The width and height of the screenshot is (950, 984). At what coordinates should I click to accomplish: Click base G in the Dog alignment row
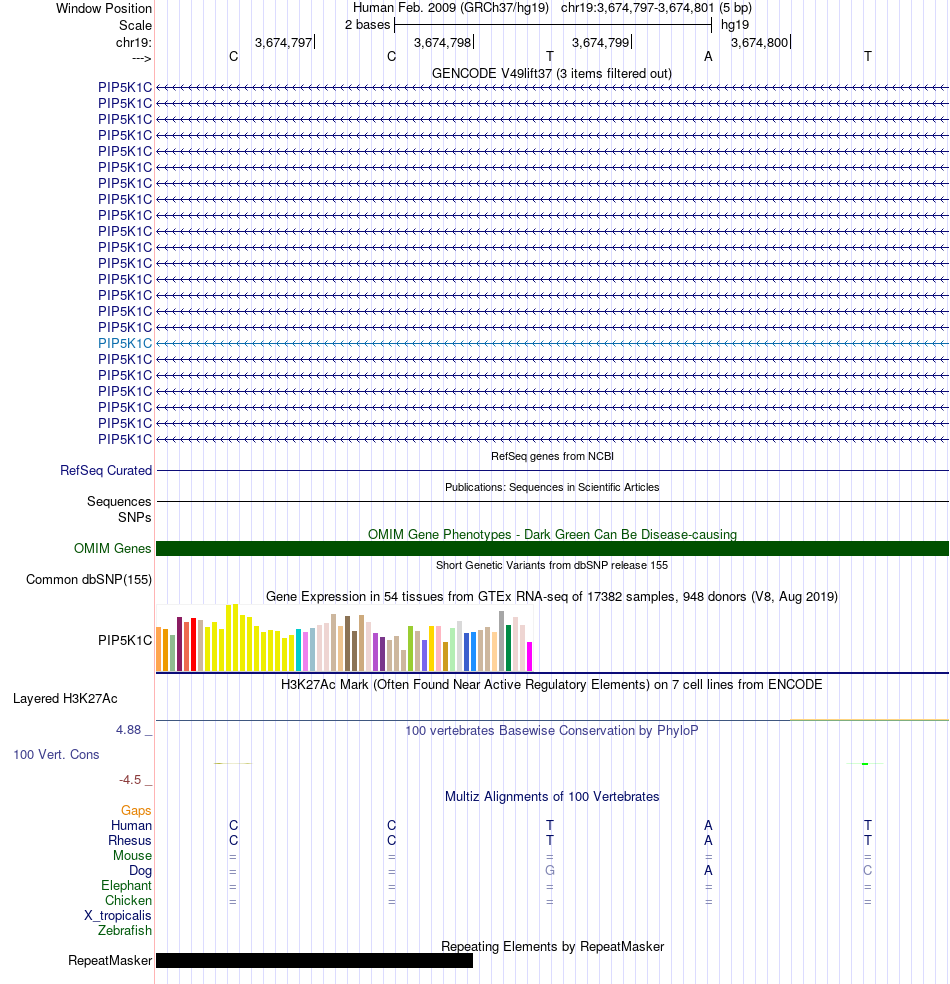point(550,870)
